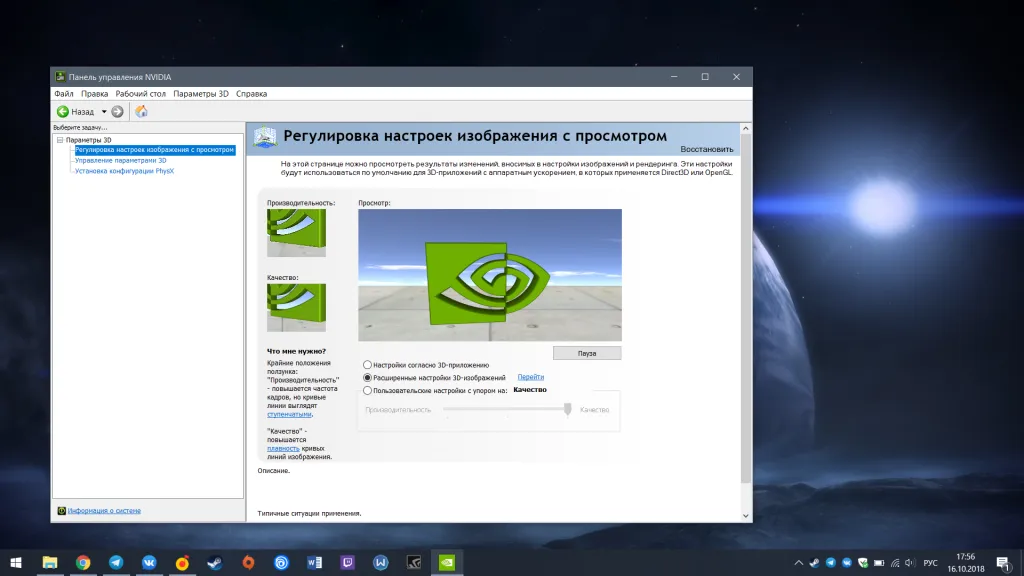Move the performance-quality slider handle
The image size is (1024, 576).
pos(568,408)
